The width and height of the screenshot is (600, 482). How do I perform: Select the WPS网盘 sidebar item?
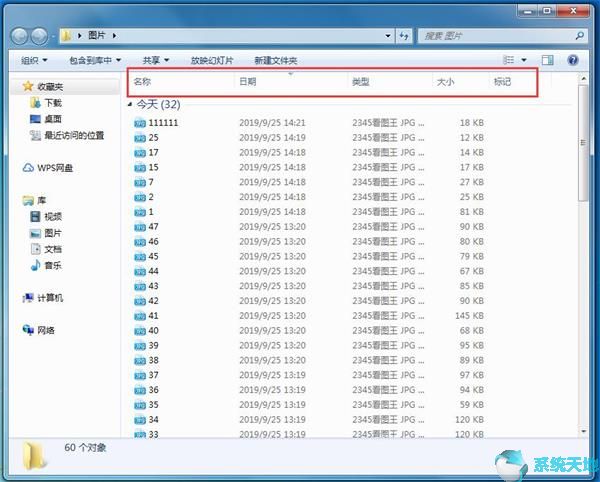54,168
